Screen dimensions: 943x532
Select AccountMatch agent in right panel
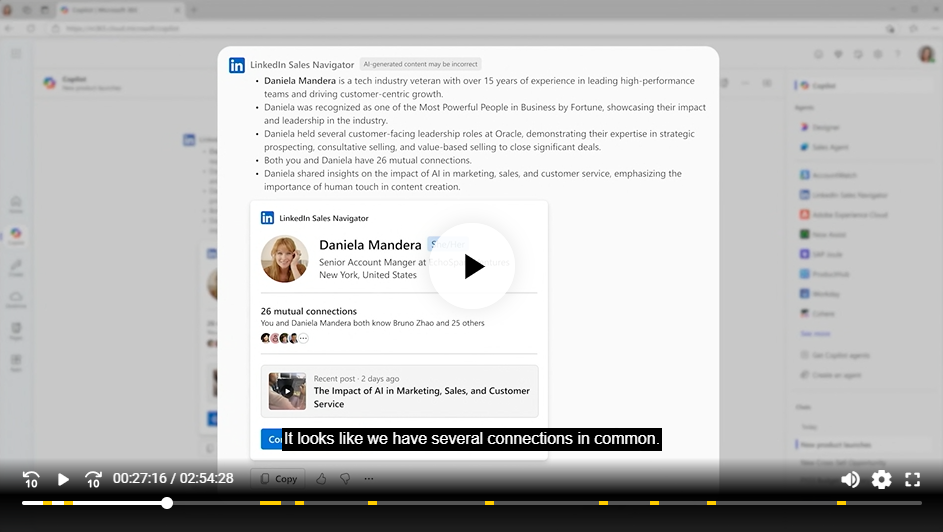coord(828,175)
